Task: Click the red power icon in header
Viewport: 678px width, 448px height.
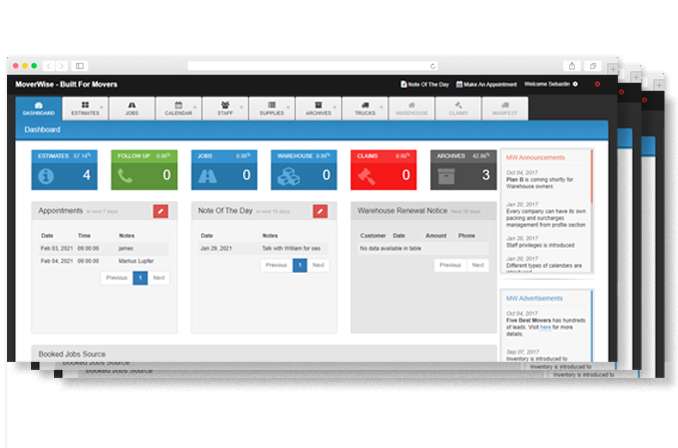Action: tap(598, 84)
